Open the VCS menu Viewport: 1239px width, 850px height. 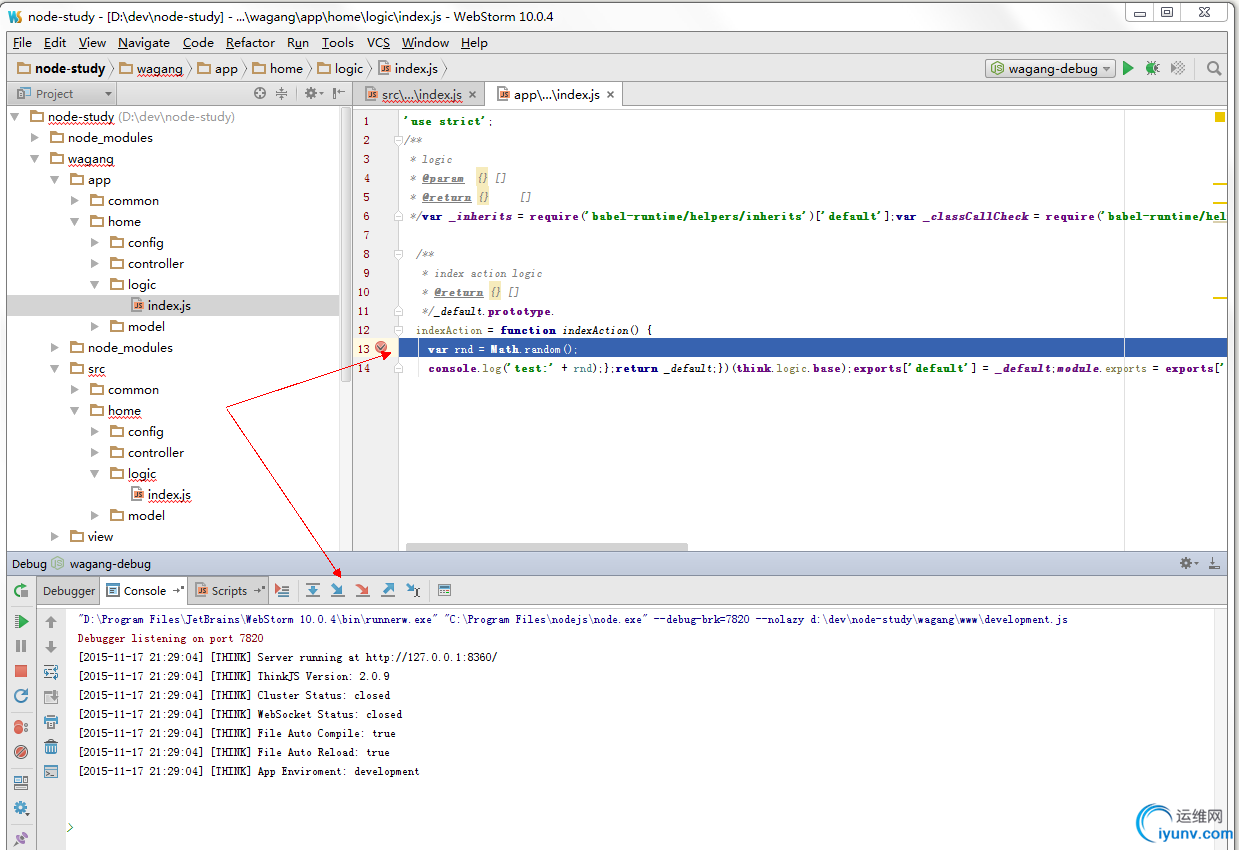click(378, 42)
